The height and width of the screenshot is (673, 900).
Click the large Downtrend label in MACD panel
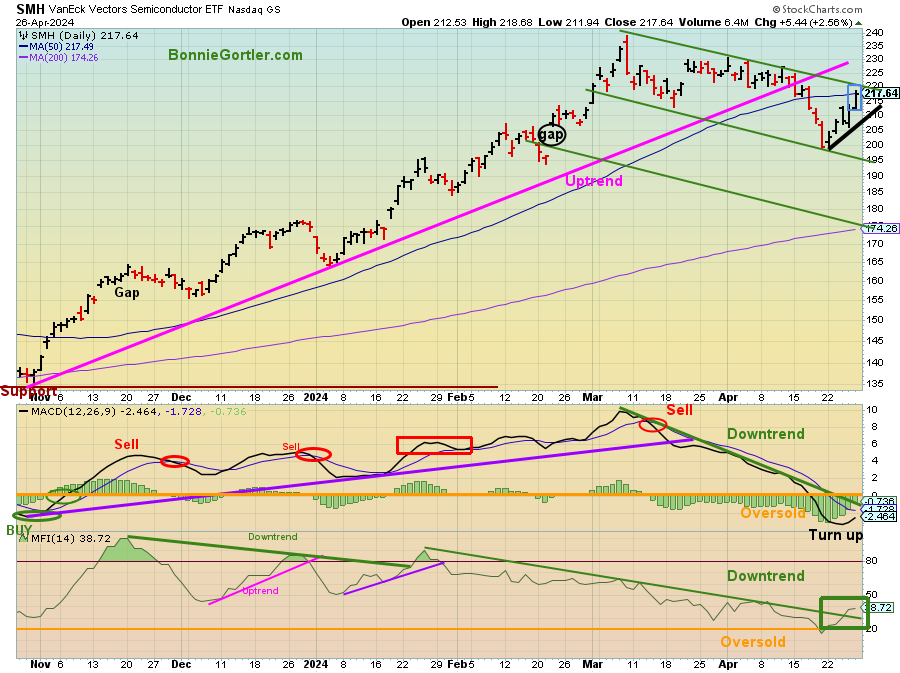766,434
